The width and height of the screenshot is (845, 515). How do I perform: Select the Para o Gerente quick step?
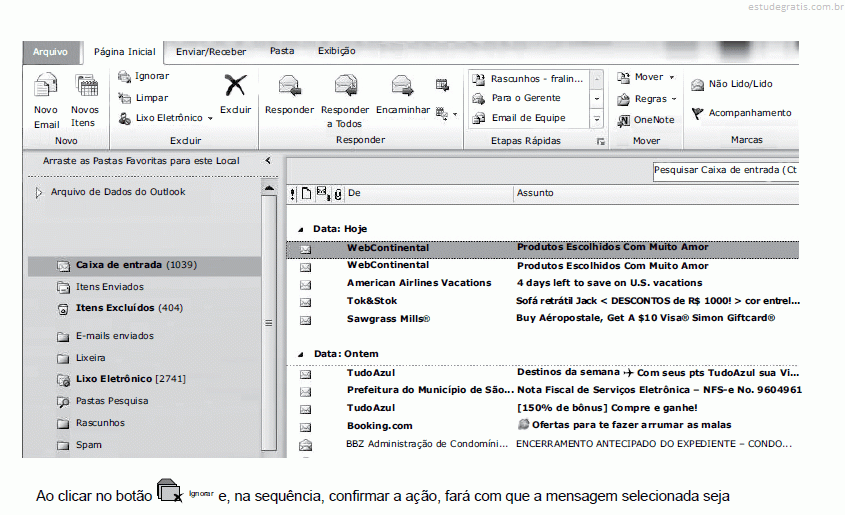[517, 98]
